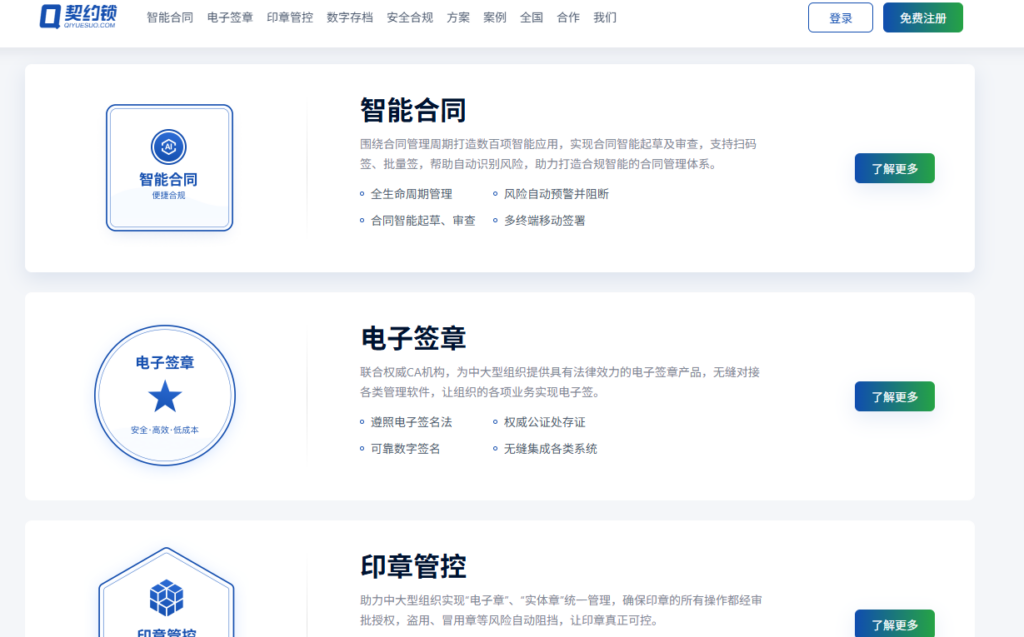
Task: Click the 契约锁 logo in header
Action: point(78,17)
